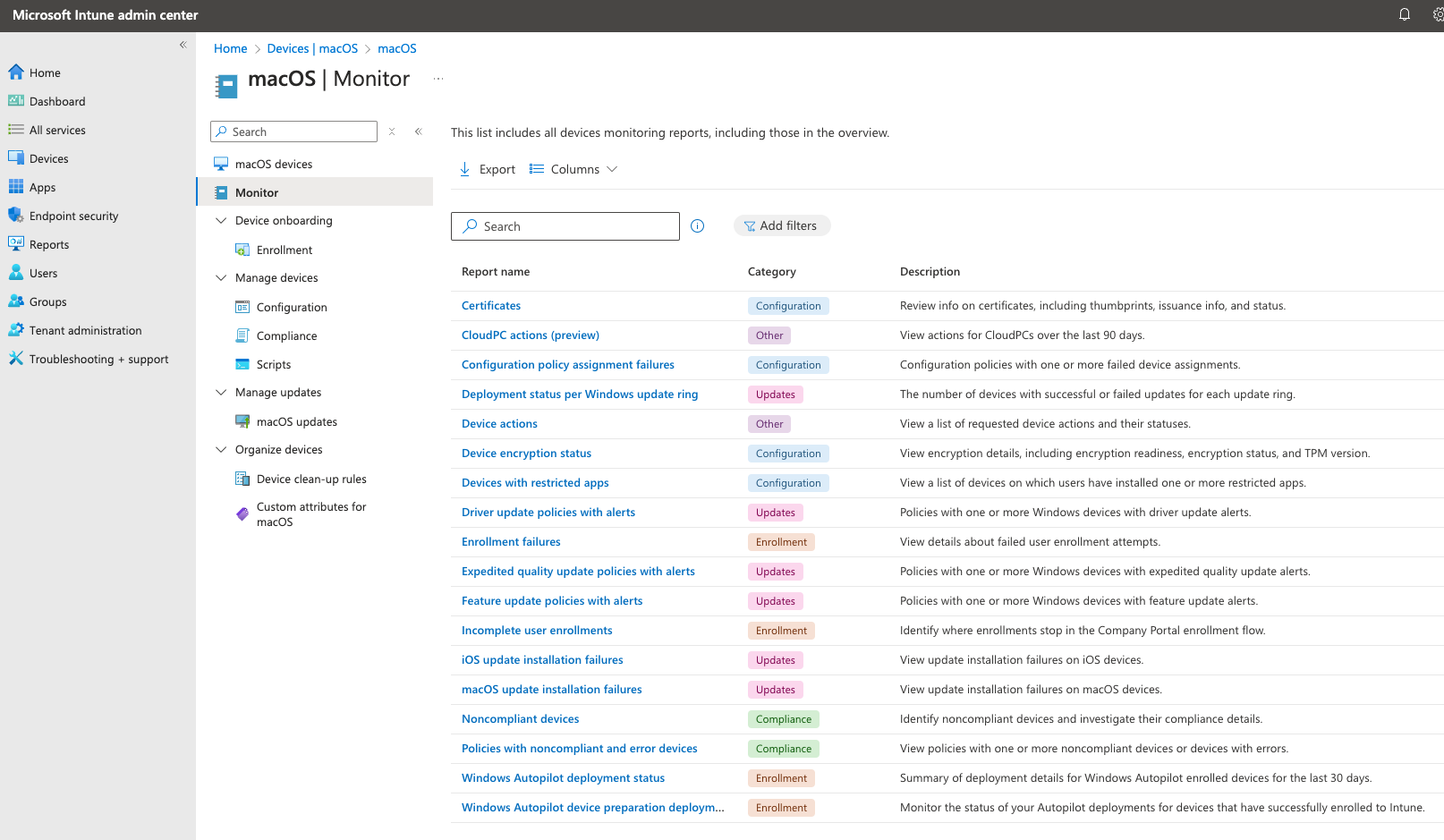This screenshot has width=1444, height=840.
Task: Click the Groups people icon
Action: click(16, 301)
